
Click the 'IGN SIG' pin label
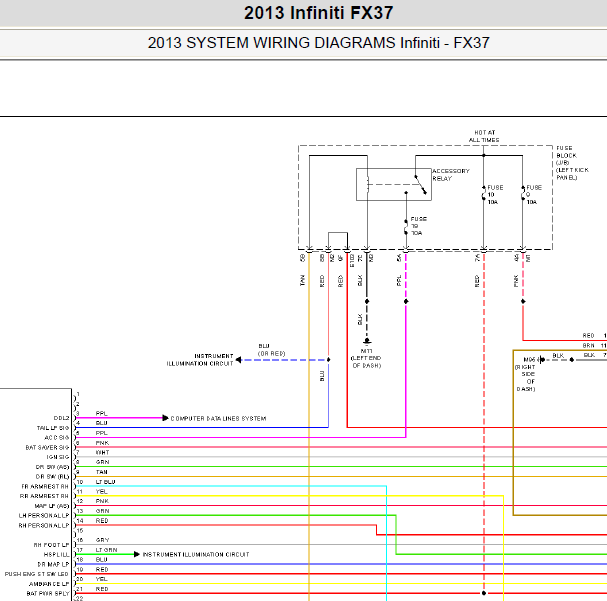(58, 457)
